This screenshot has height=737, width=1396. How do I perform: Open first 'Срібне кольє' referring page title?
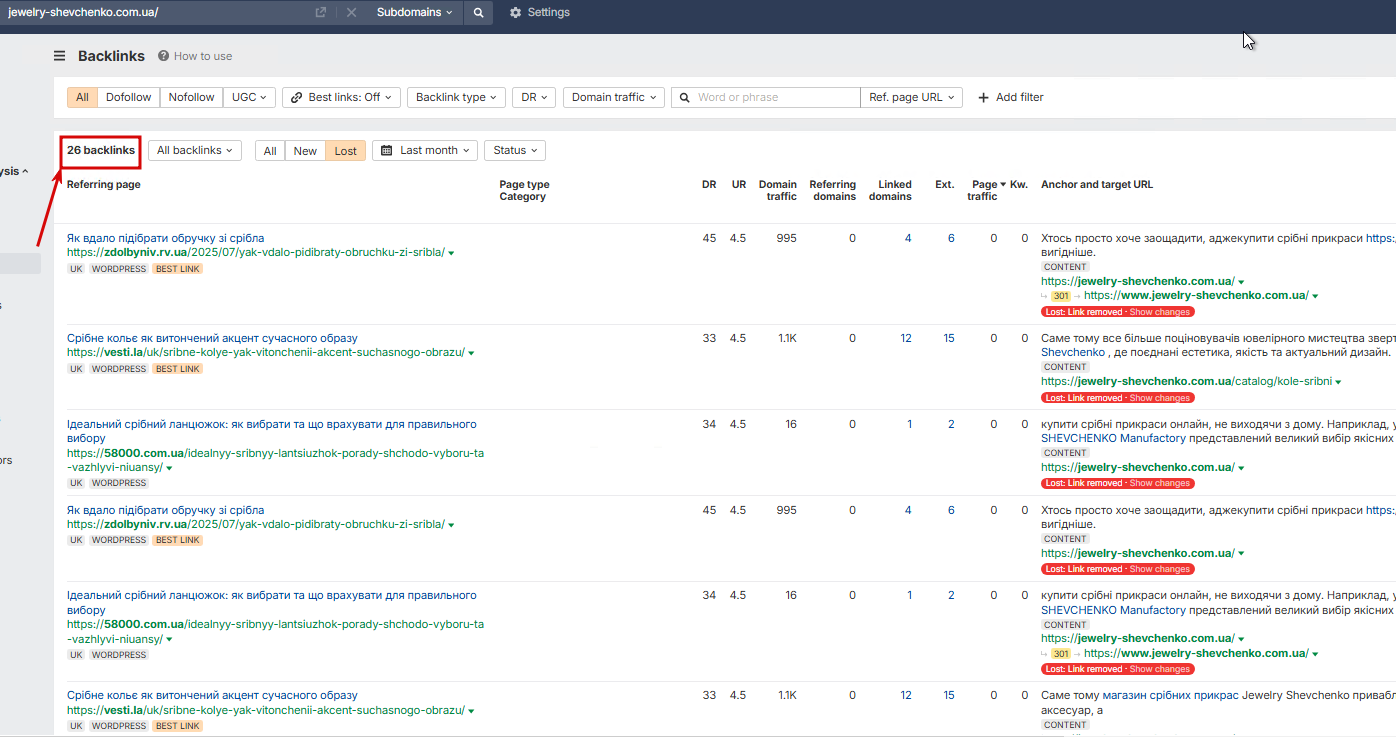coord(212,338)
